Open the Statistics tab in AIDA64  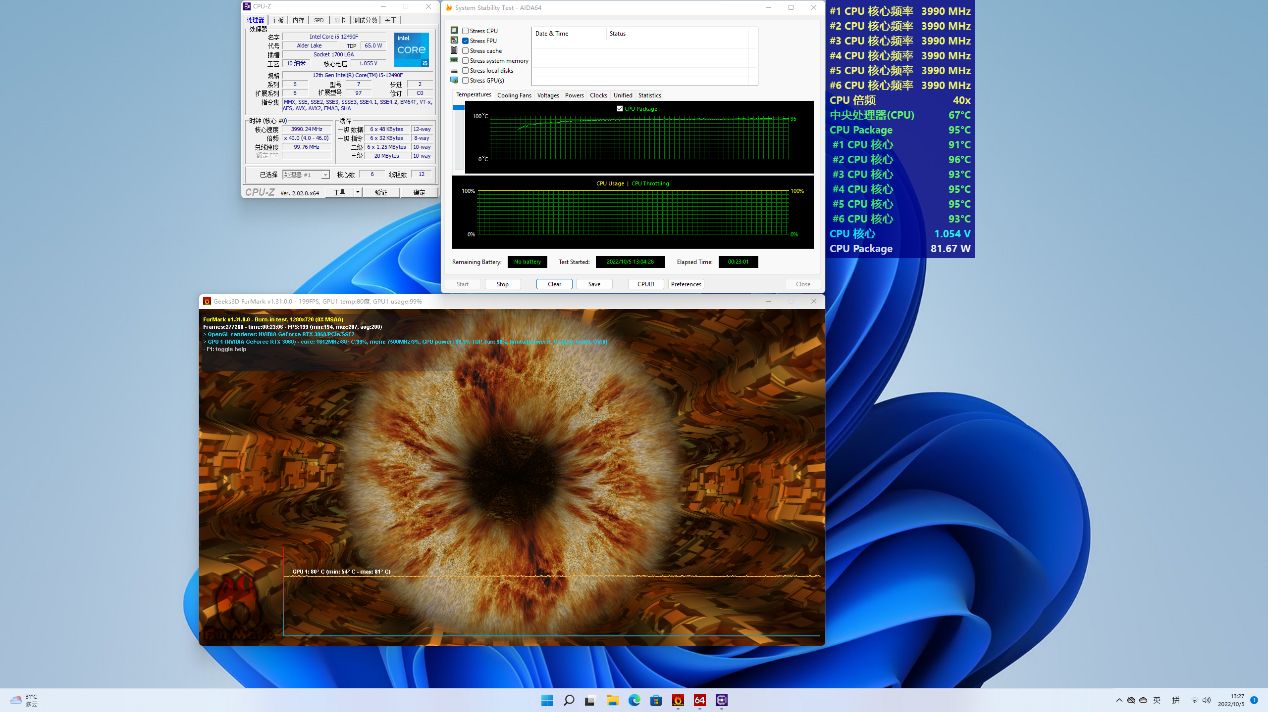tap(649, 95)
